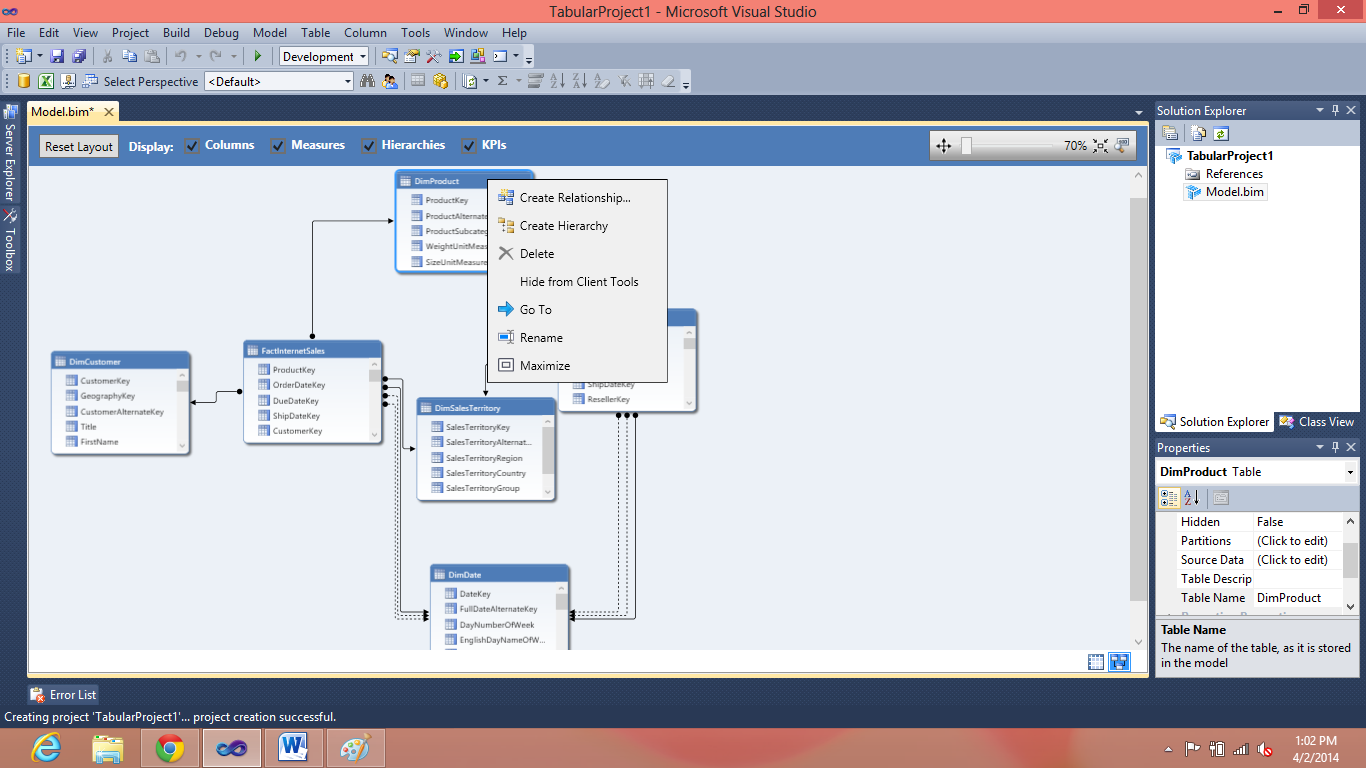Click the green Start debugging arrow
Screen dimensions: 1366x768
point(258,56)
